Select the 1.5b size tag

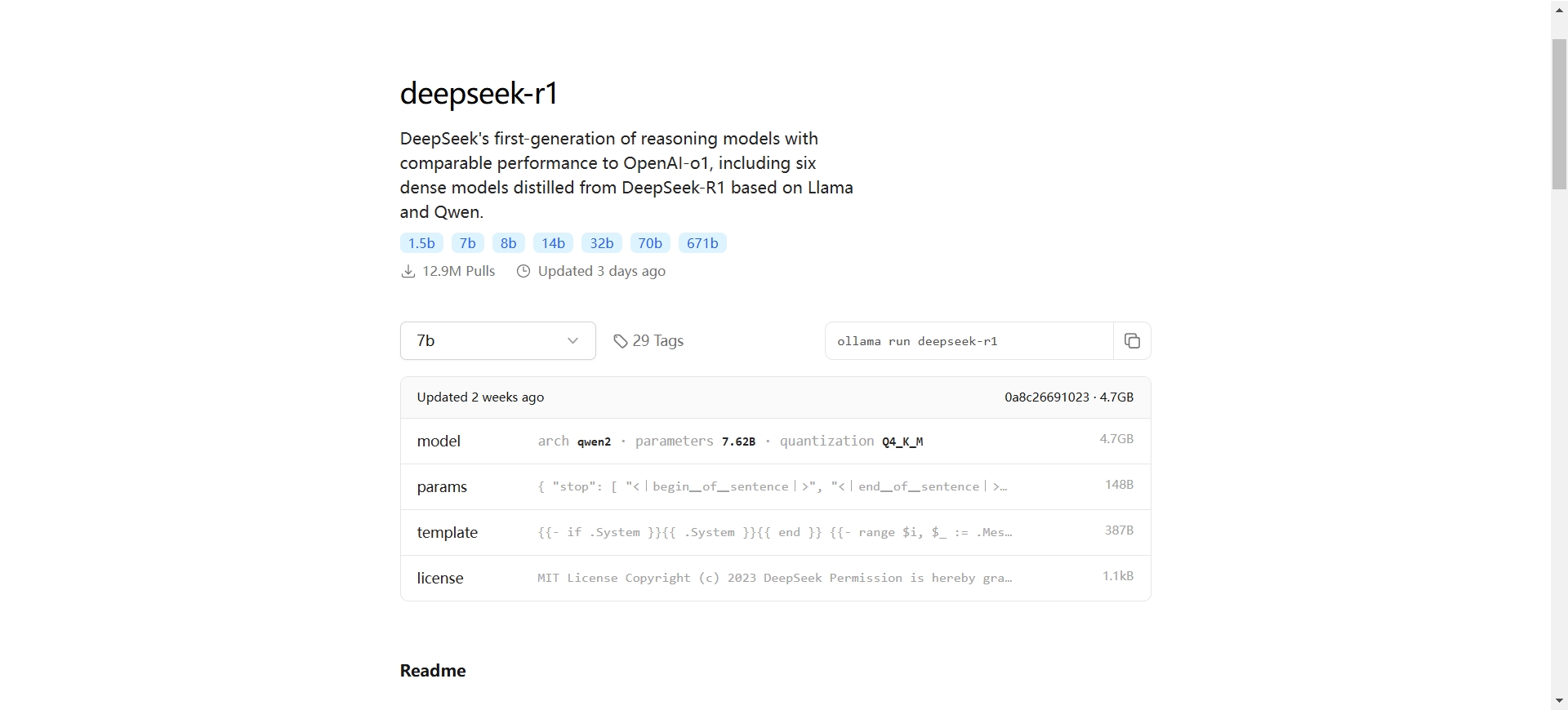click(x=421, y=243)
